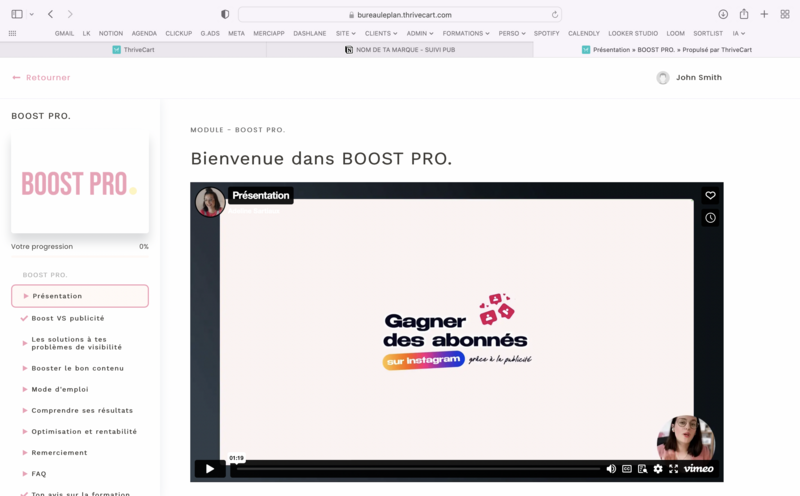Click the BOOST PRO course thumbnail

click(x=80, y=183)
